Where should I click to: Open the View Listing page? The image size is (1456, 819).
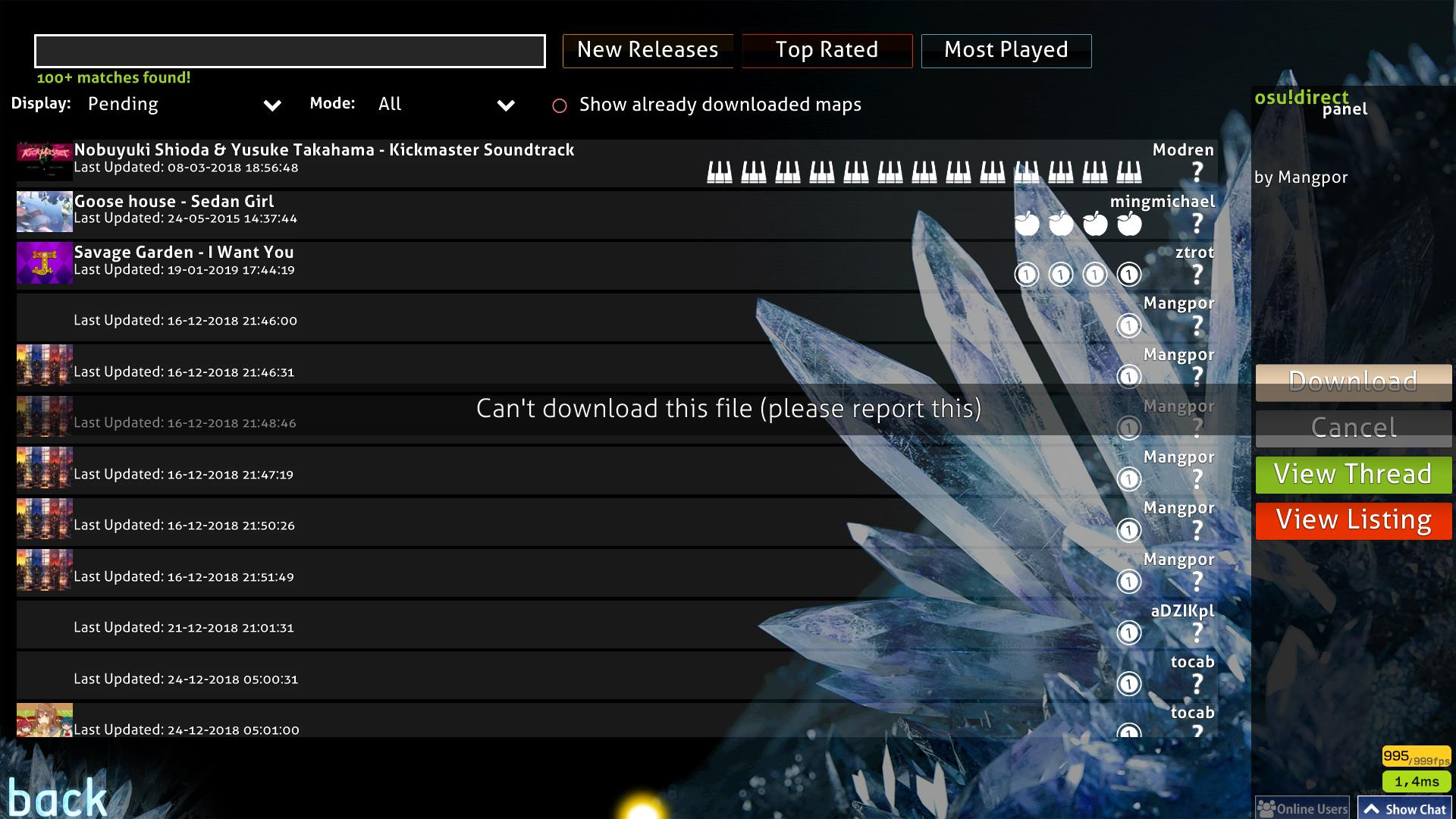(1353, 519)
